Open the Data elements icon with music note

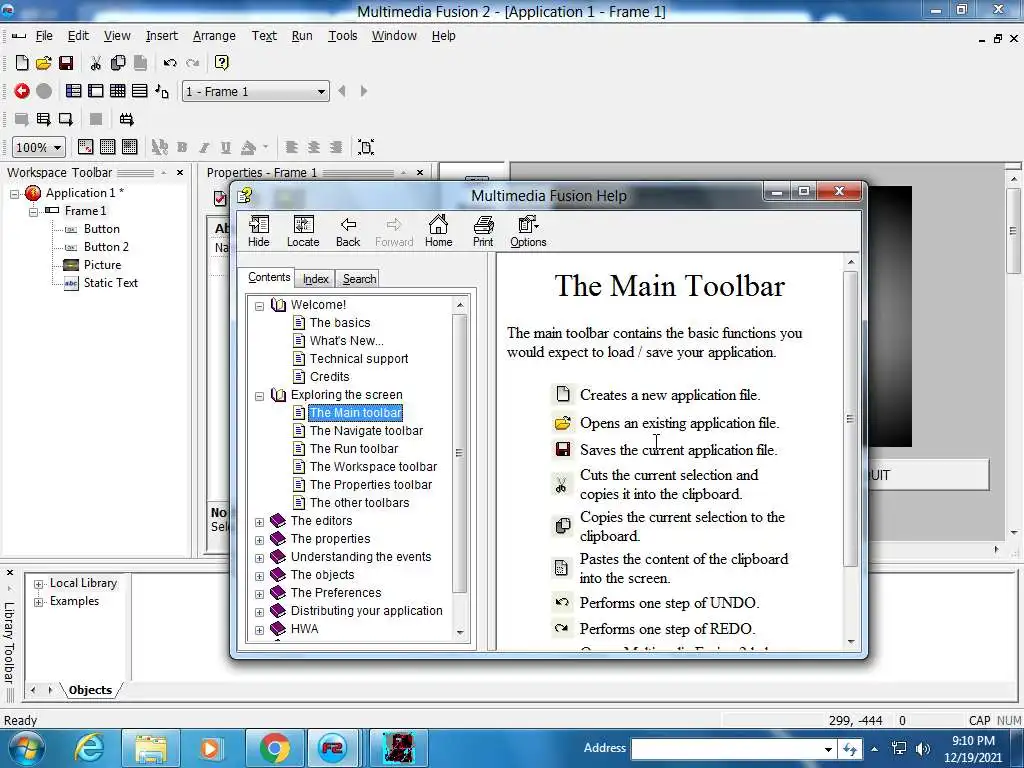click(x=162, y=91)
